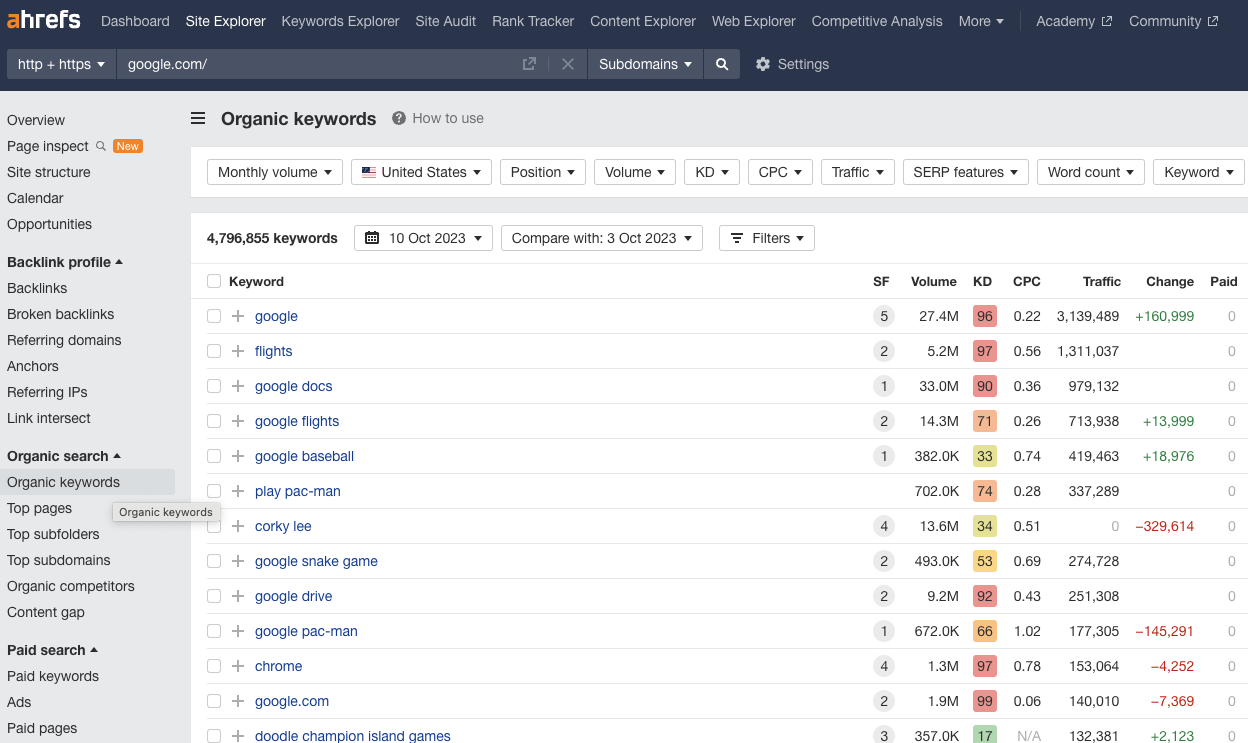Click SF badge 4 in corky lee row
The height and width of the screenshot is (743, 1248).
click(x=883, y=526)
